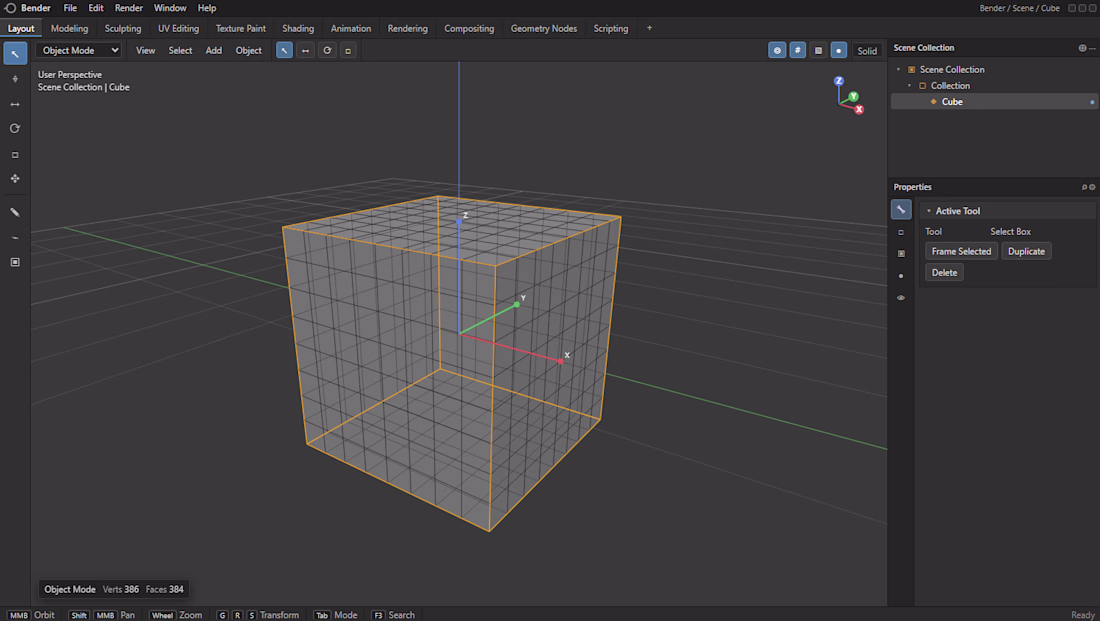Screen dimensions: 1100x621
Task: Open the Solid shading selector
Action: pyautogui.click(x=867, y=51)
